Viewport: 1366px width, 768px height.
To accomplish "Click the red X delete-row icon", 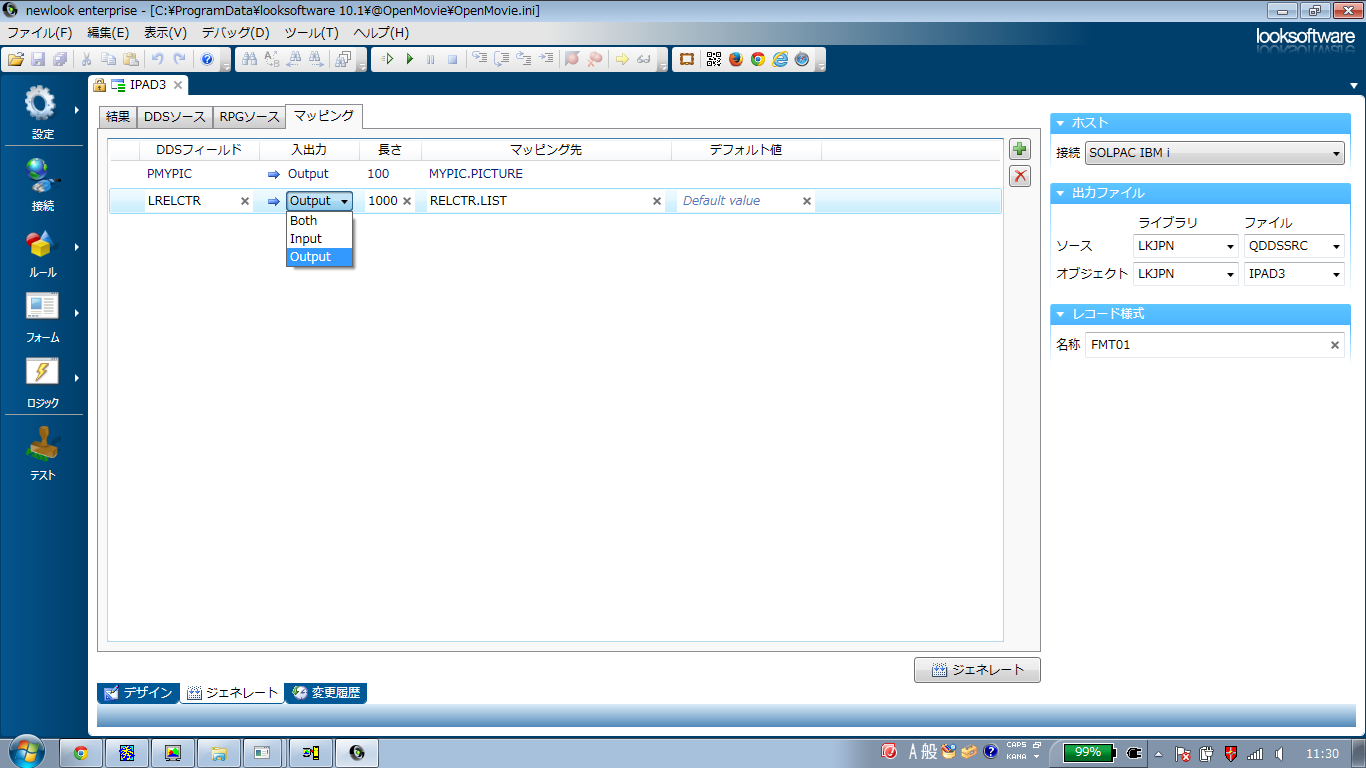I will click(x=1020, y=177).
